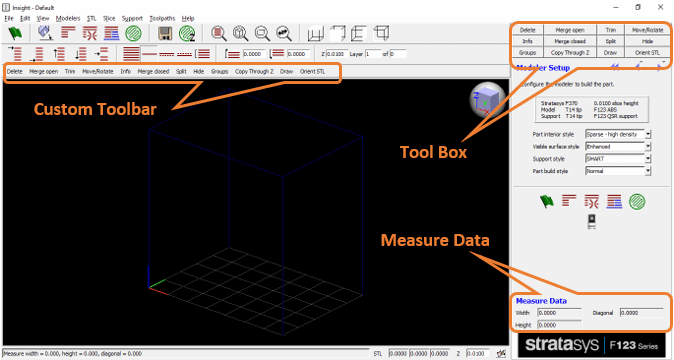Click the support icon in Modeler Setup panel
Viewport: 674px width, 360px height.
click(591, 201)
